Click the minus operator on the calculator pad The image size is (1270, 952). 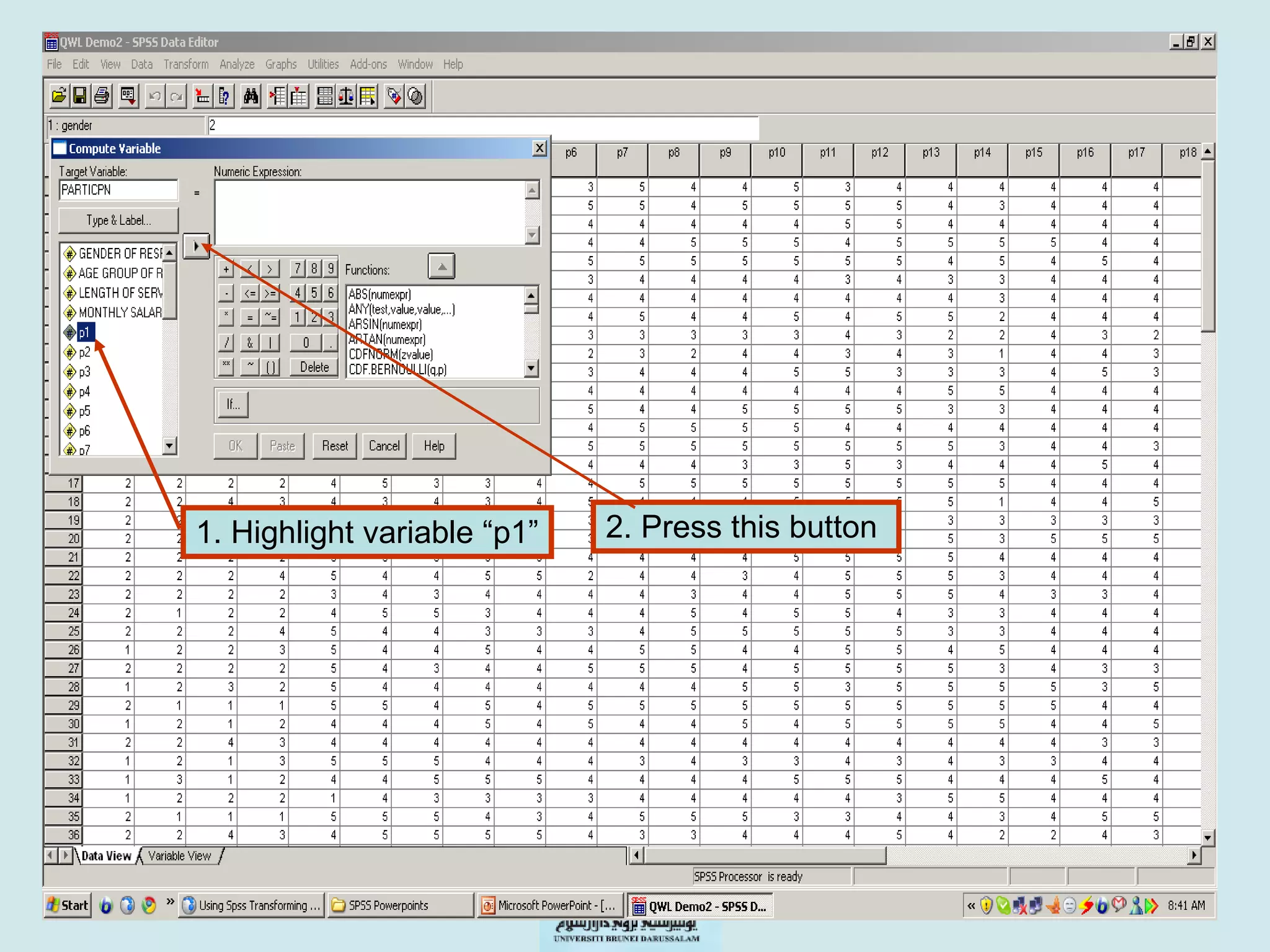tap(226, 293)
